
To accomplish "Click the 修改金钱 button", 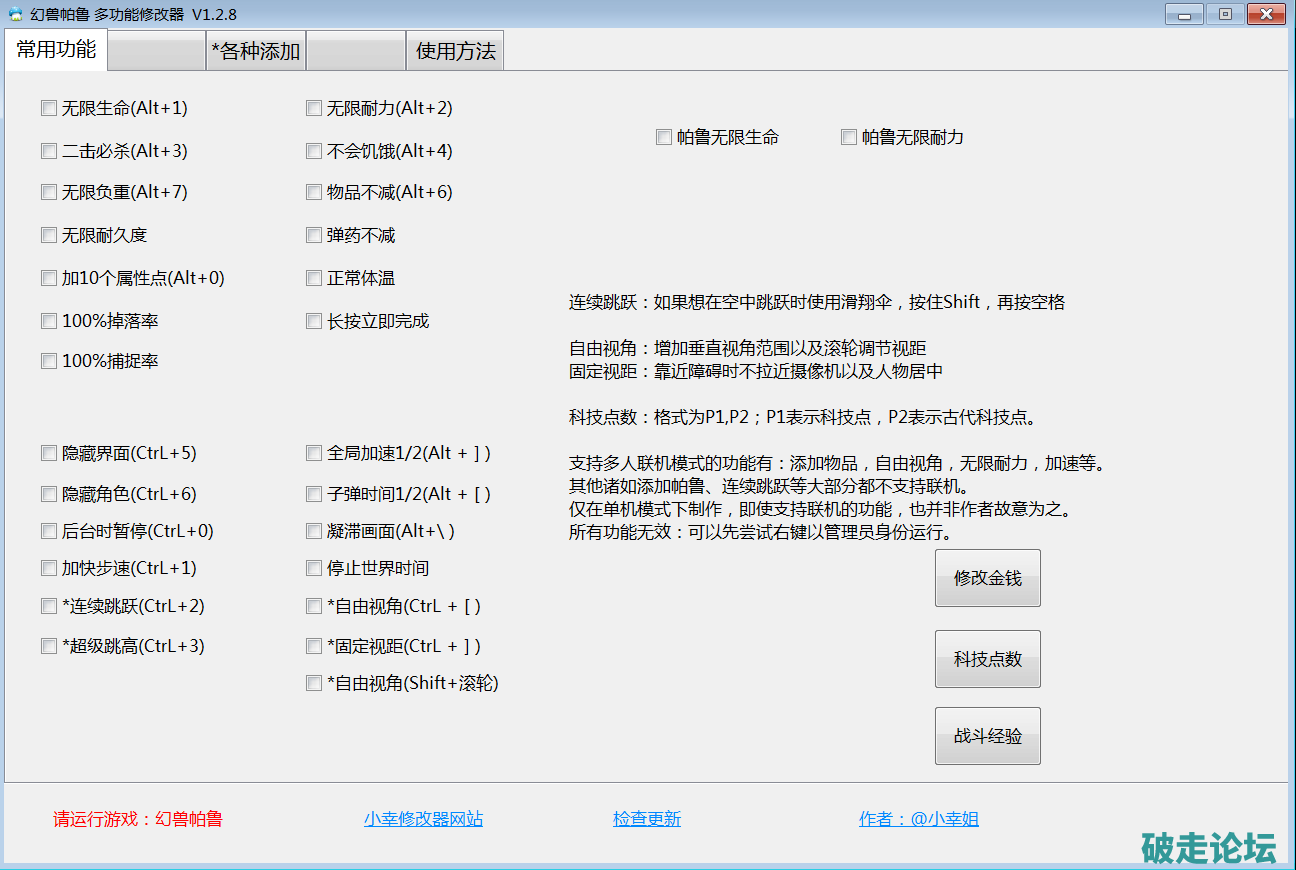I will 987,578.
